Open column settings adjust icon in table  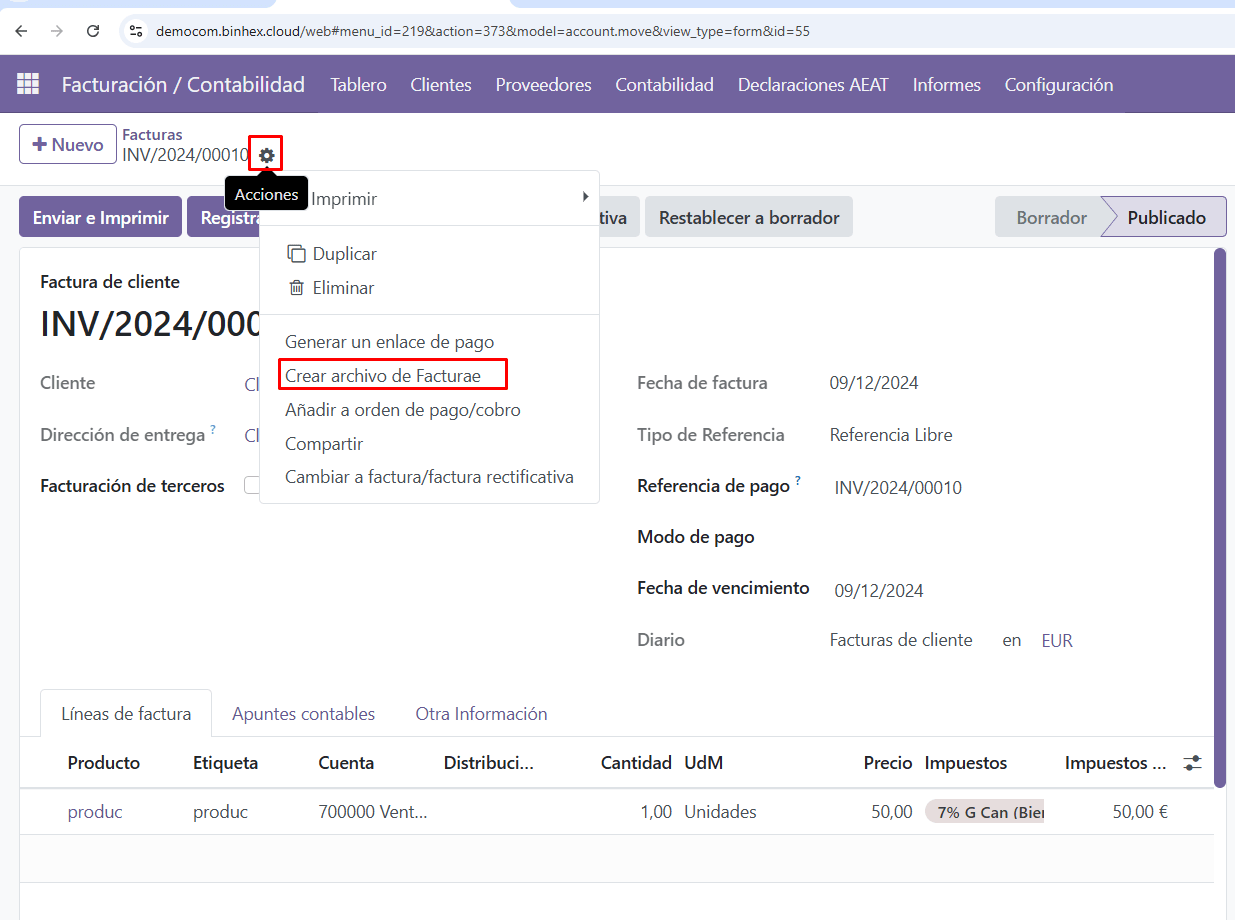1192,763
